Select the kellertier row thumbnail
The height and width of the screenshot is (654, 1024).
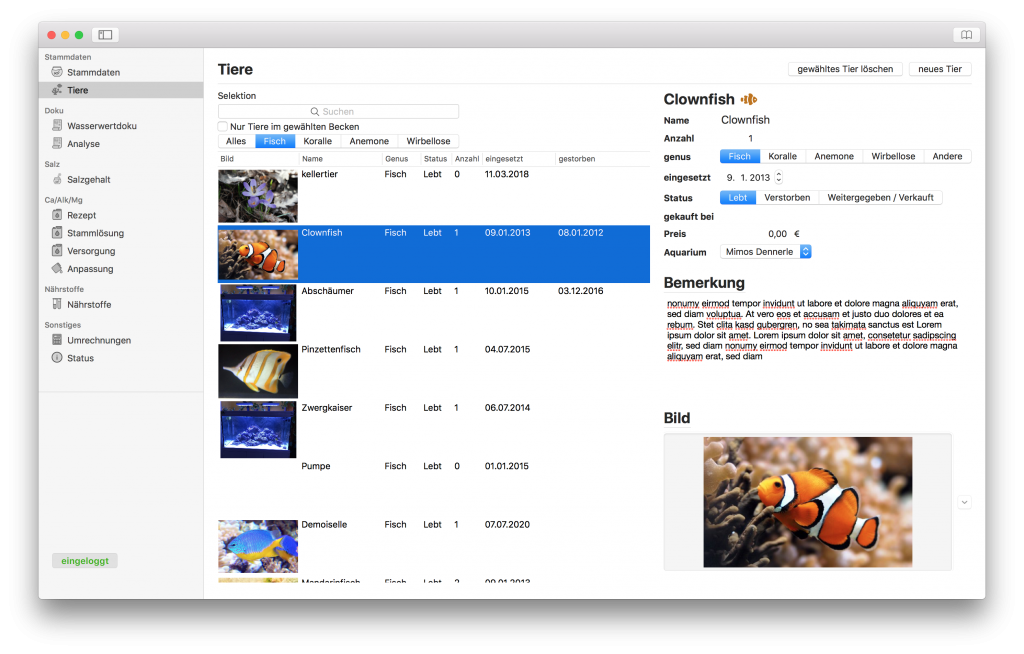click(258, 196)
